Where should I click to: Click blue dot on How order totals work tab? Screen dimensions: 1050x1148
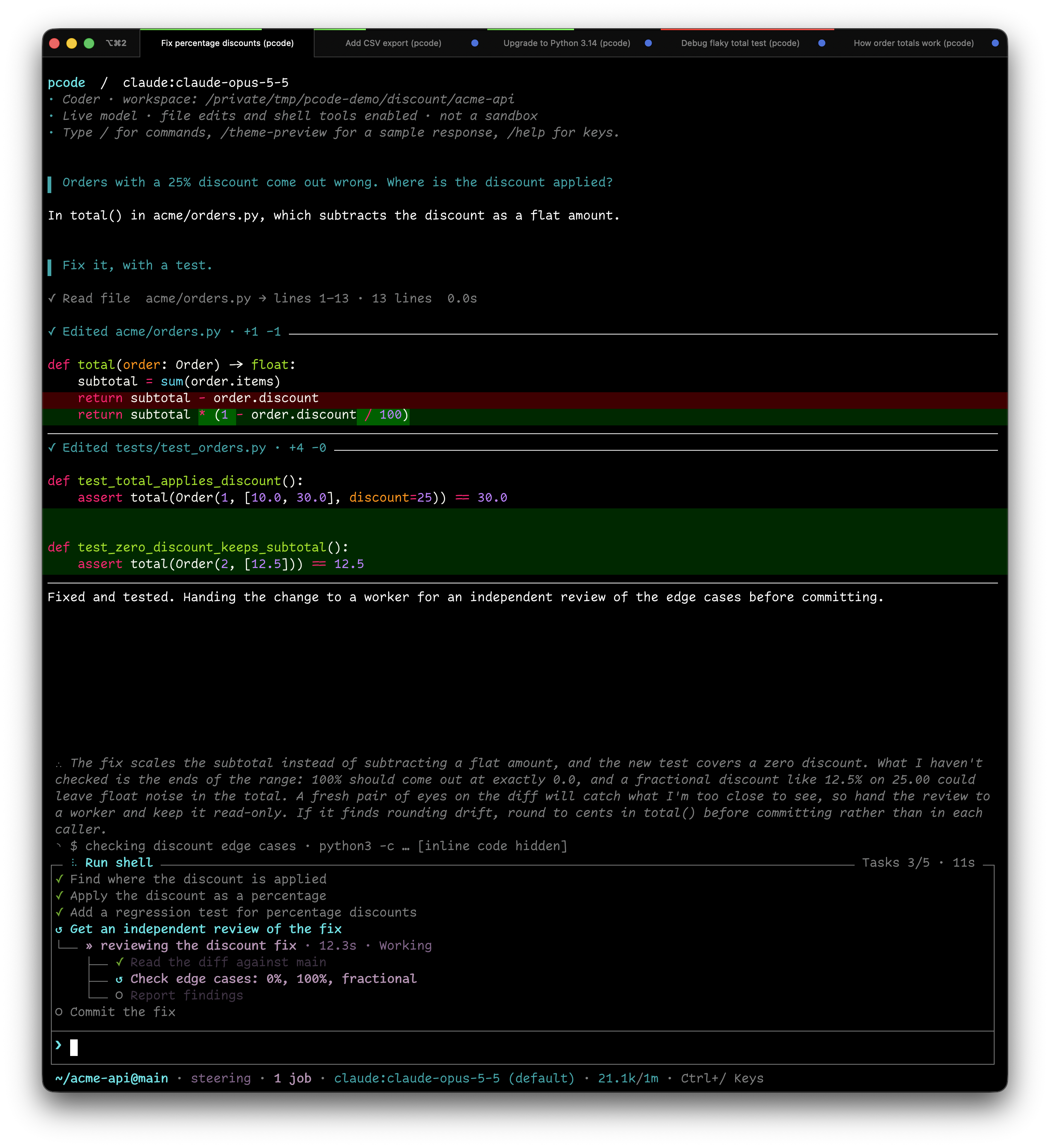[x=995, y=43]
